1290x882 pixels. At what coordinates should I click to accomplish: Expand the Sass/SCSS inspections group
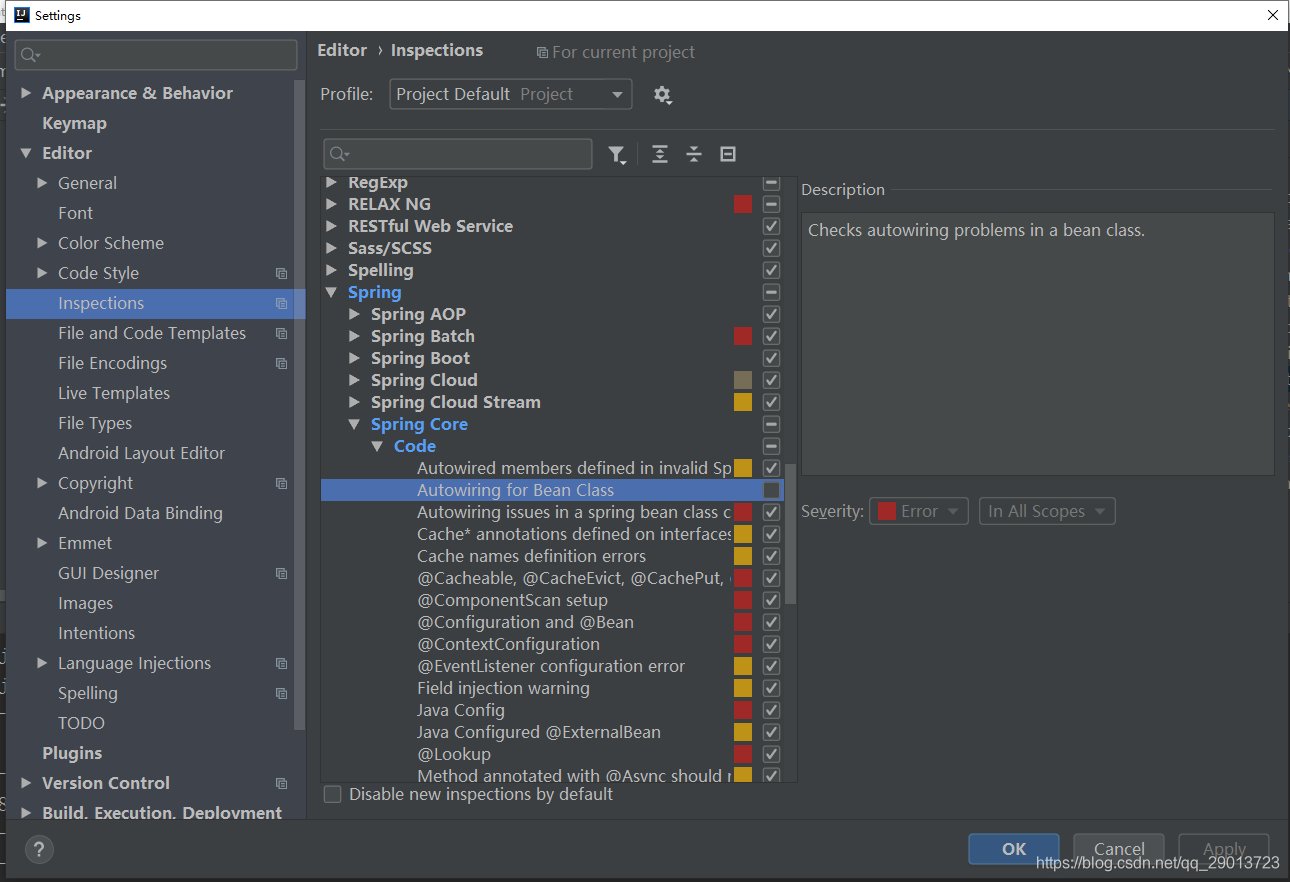click(331, 248)
